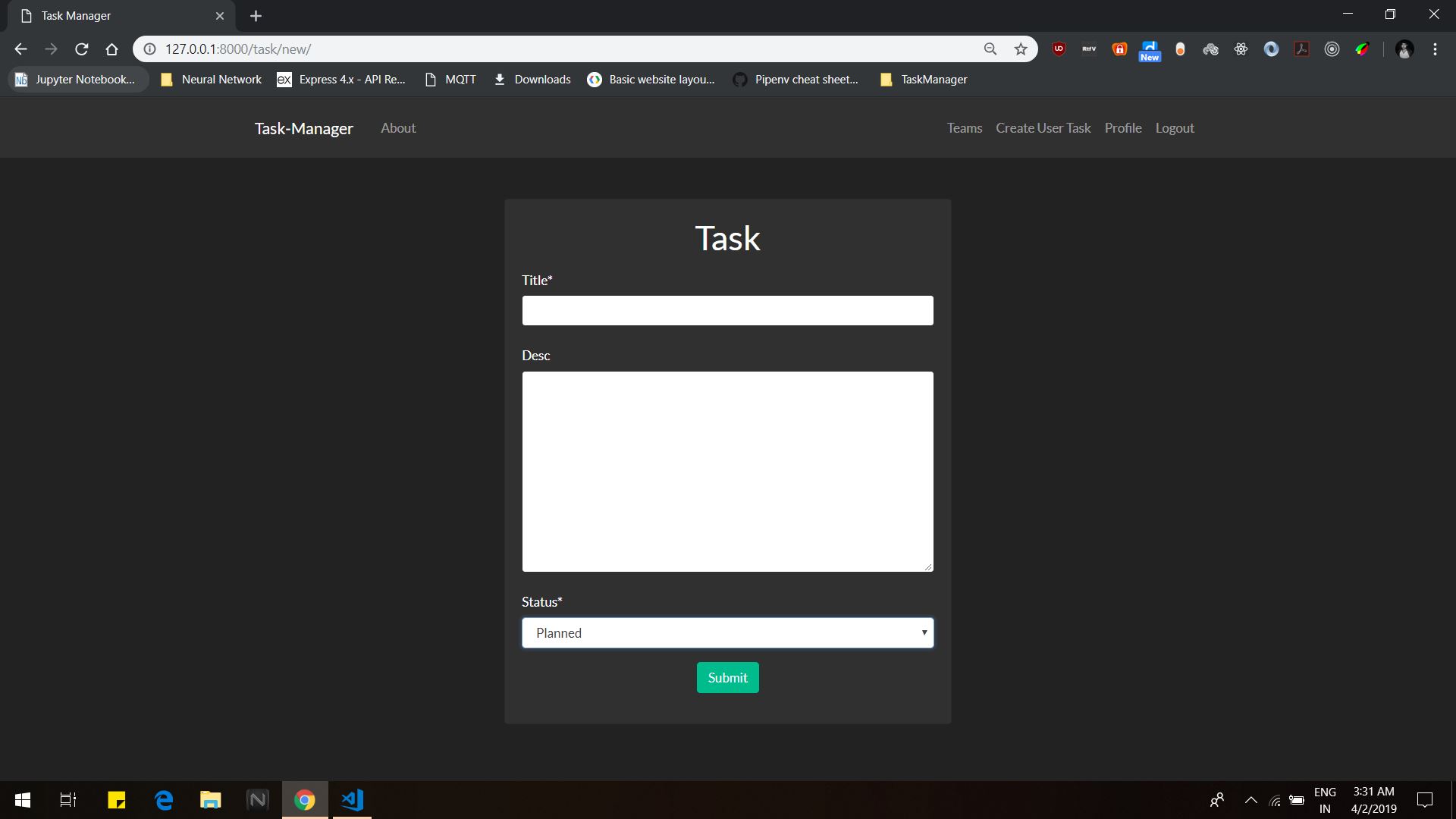This screenshot has width=1456, height=819.
Task: Open Windows Start menu
Action: point(23,800)
